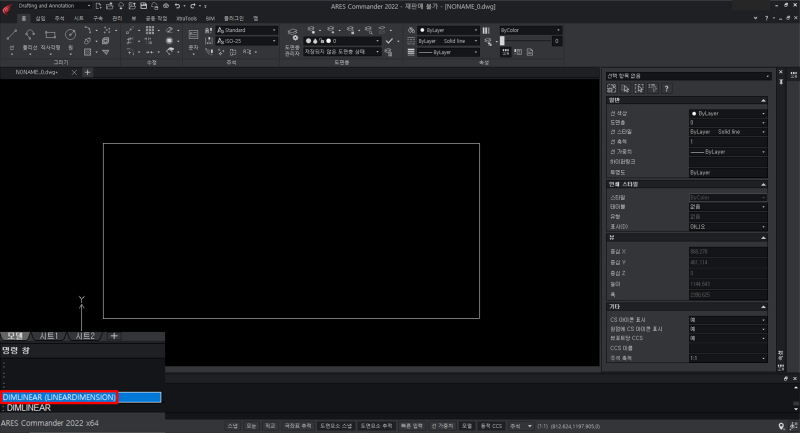Add a new drawing tab with plus button
Image resolution: width=800 pixels, height=433 pixels.
(x=87, y=72)
